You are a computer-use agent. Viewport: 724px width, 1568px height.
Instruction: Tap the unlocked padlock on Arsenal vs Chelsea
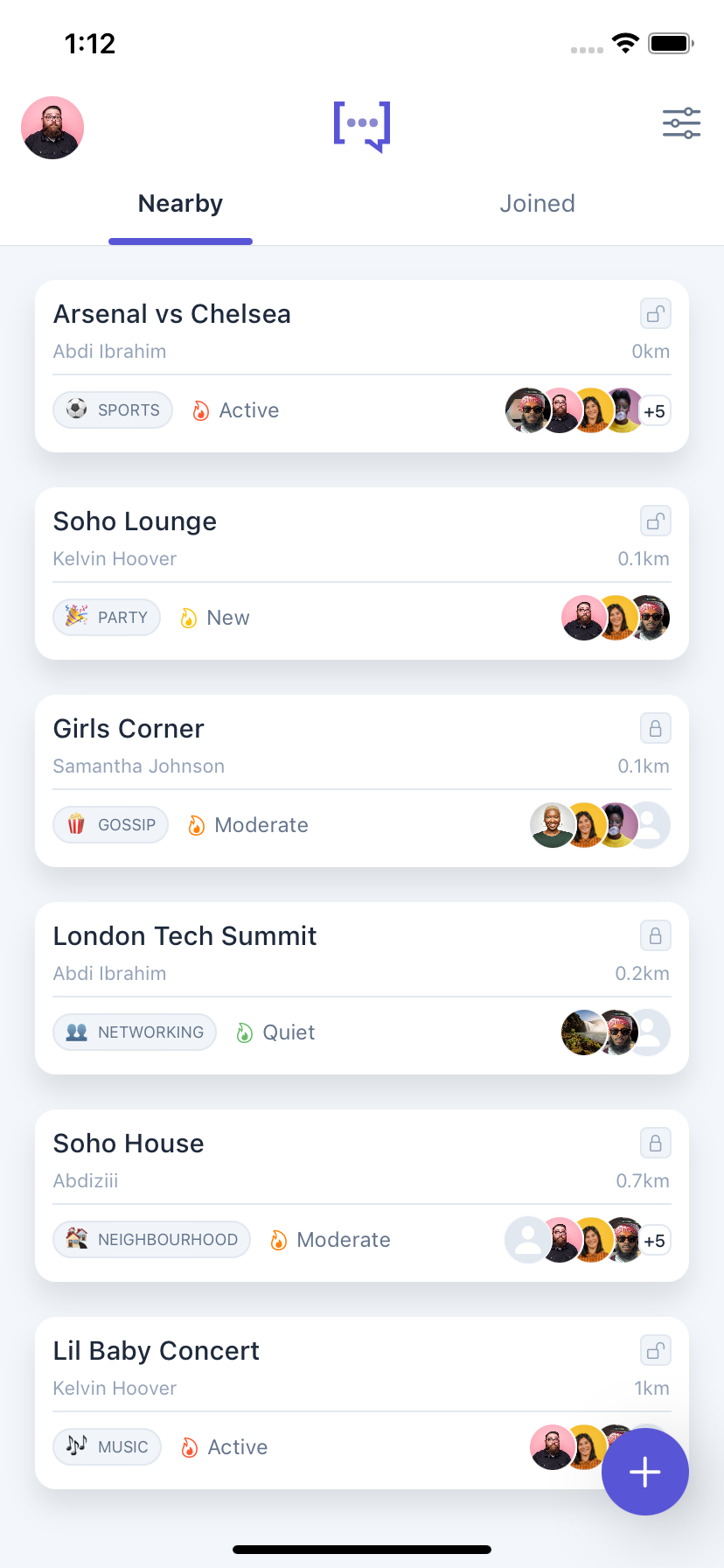(x=655, y=314)
